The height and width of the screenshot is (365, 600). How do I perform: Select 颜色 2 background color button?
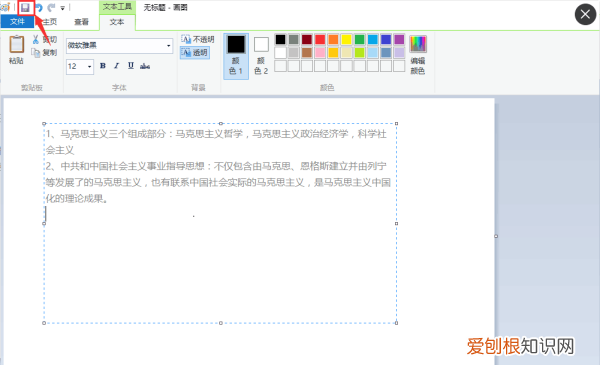pos(261,56)
